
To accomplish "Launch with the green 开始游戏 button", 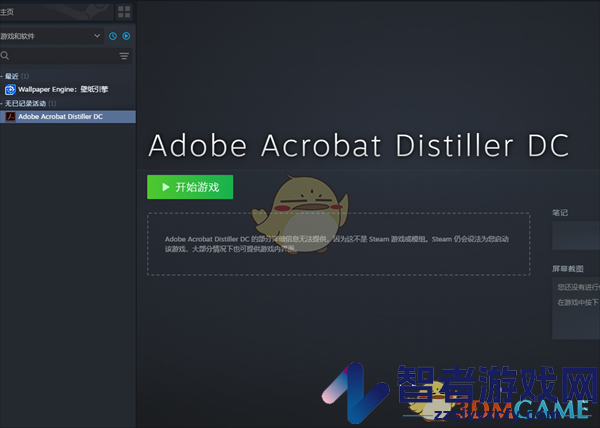I will click(x=190, y=187).
